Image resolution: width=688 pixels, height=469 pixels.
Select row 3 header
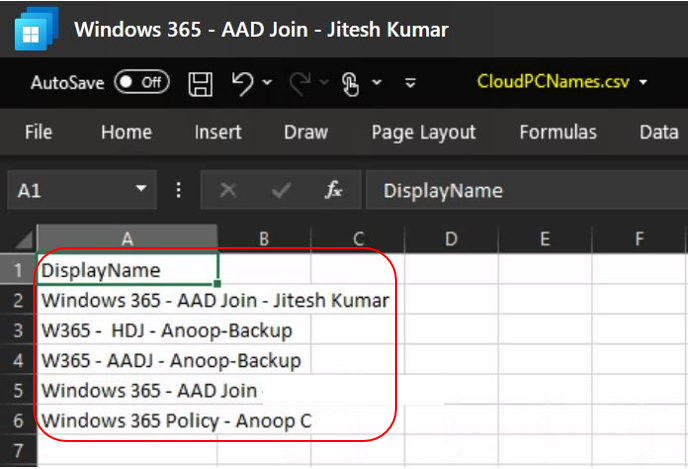pyautogui.click(x=18, y=330)
